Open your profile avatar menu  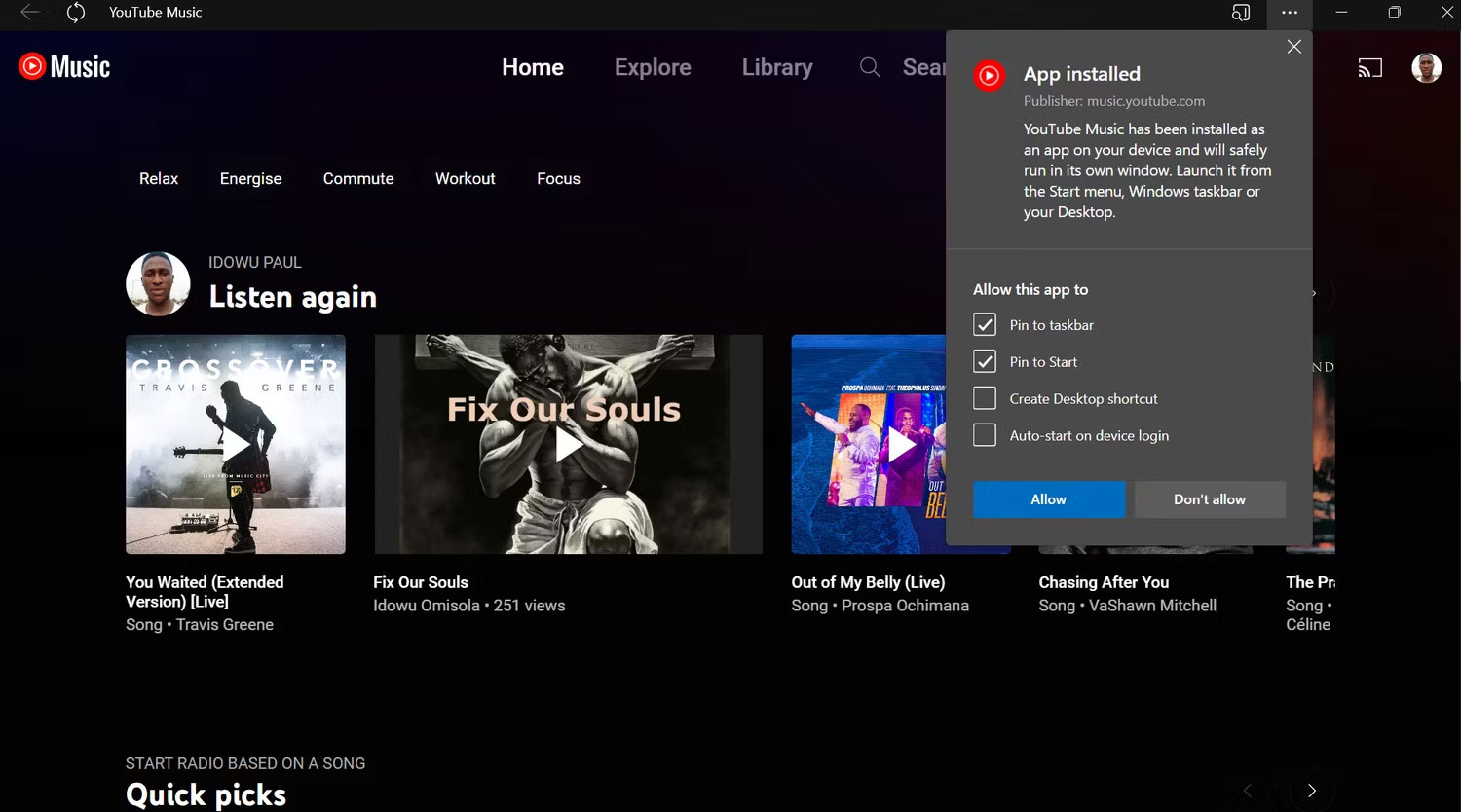tap(1426, 67)
